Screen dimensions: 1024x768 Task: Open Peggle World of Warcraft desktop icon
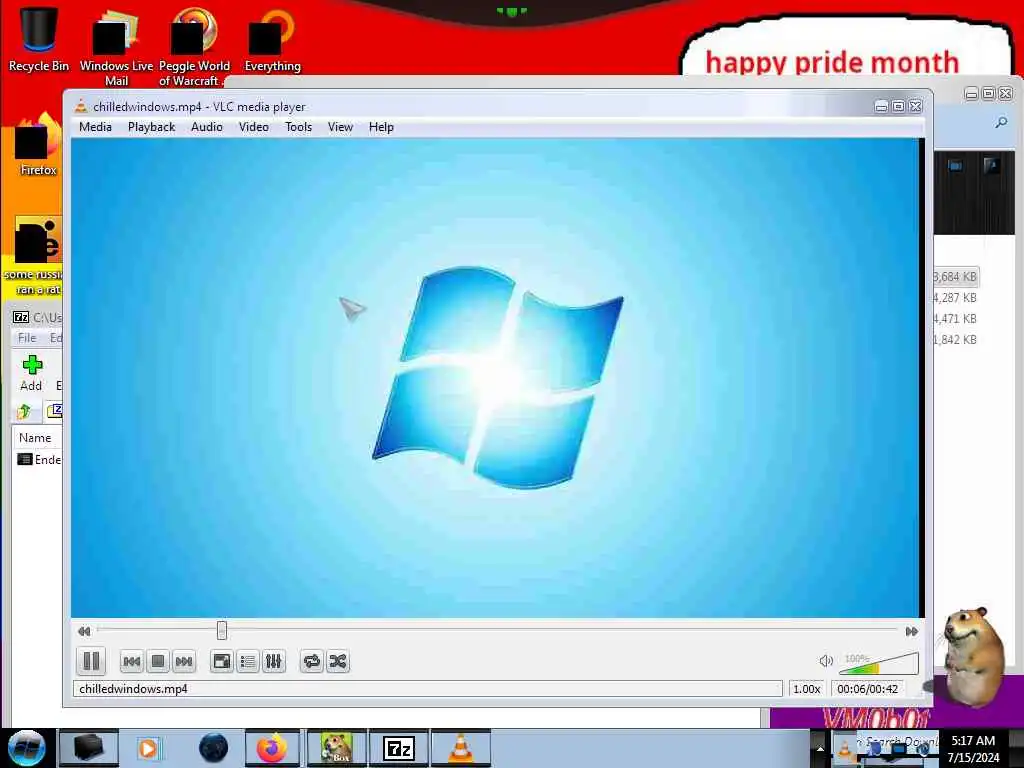194,47
